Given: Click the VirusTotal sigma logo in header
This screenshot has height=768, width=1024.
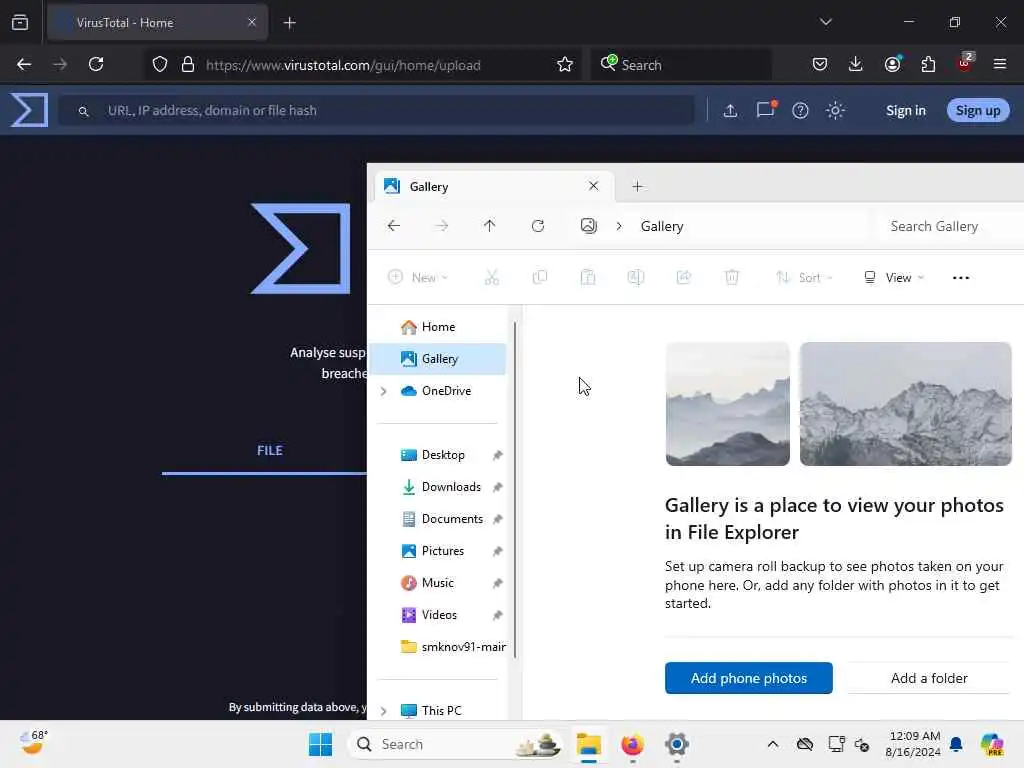Looking at the screenshot, I should (x=29, y=110).
